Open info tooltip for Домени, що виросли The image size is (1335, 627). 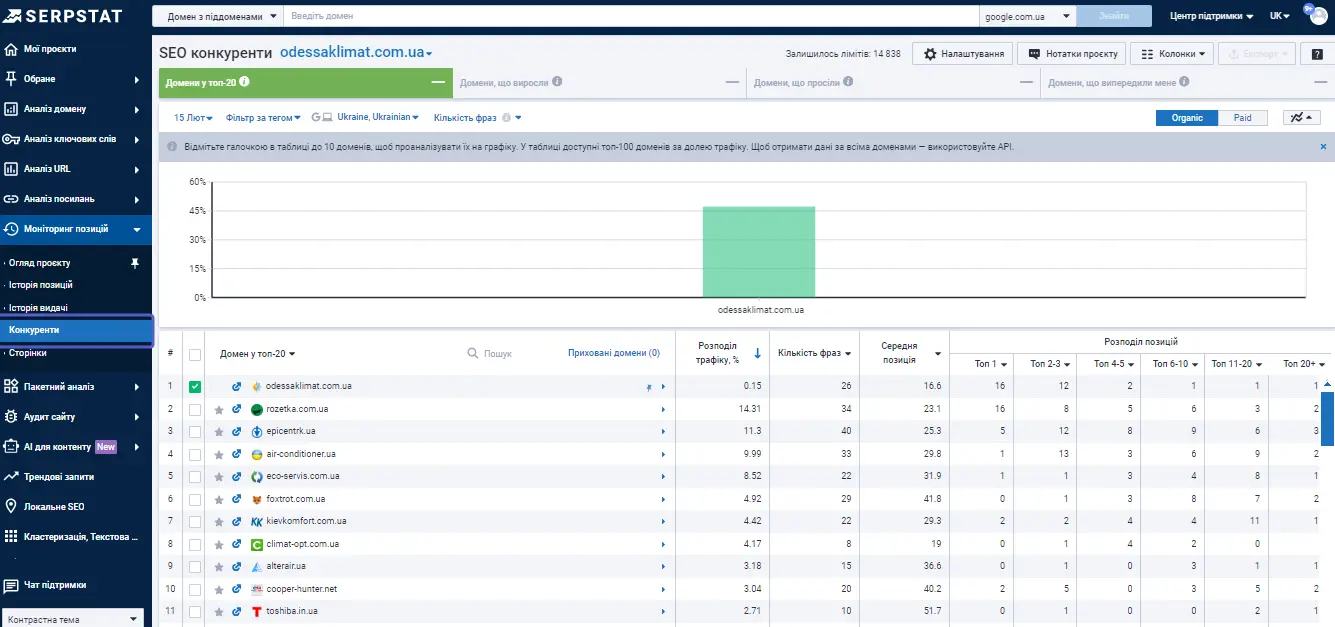[557, 82]
